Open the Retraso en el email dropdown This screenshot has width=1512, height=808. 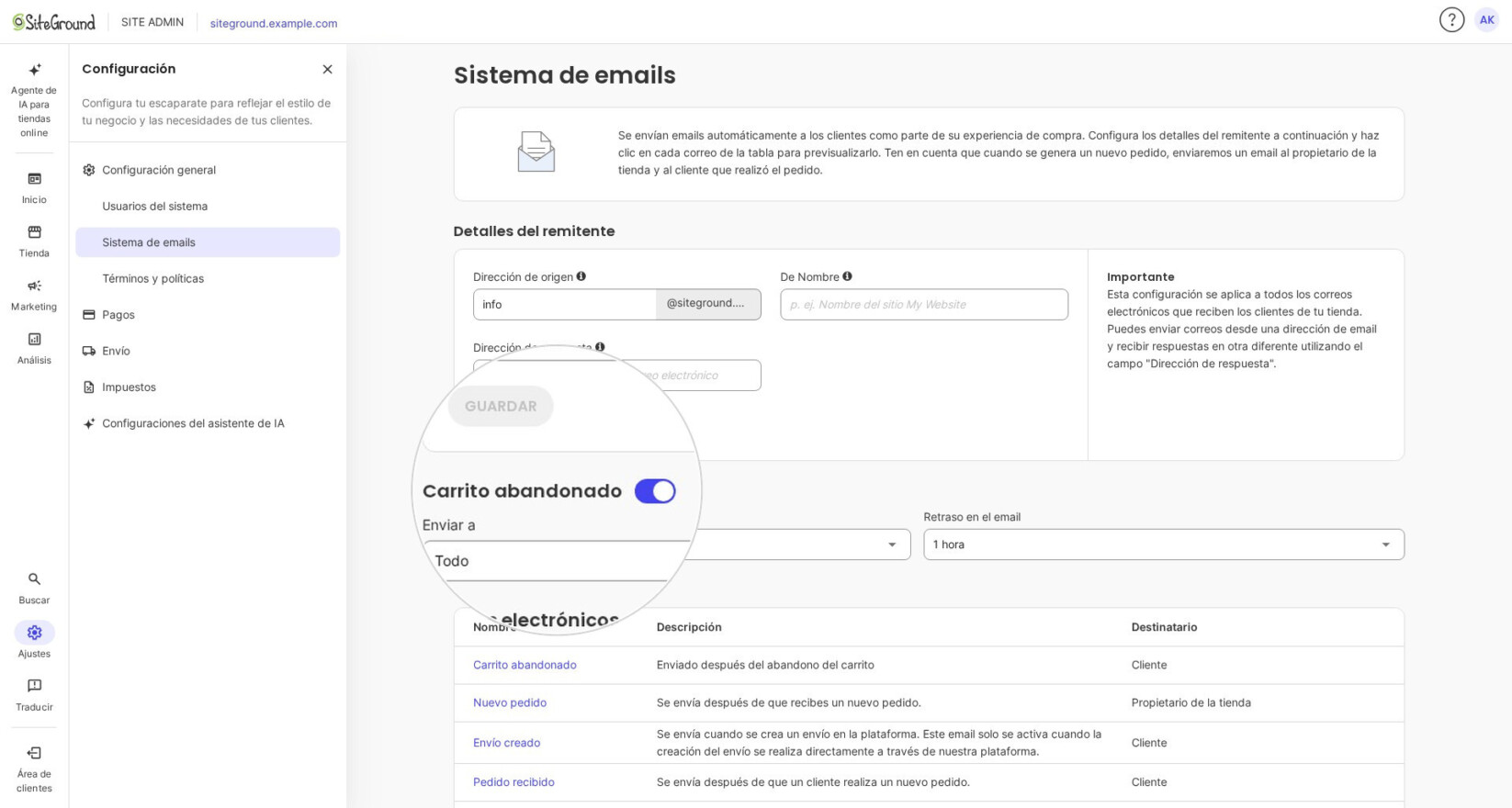(x=1164, y=544)
